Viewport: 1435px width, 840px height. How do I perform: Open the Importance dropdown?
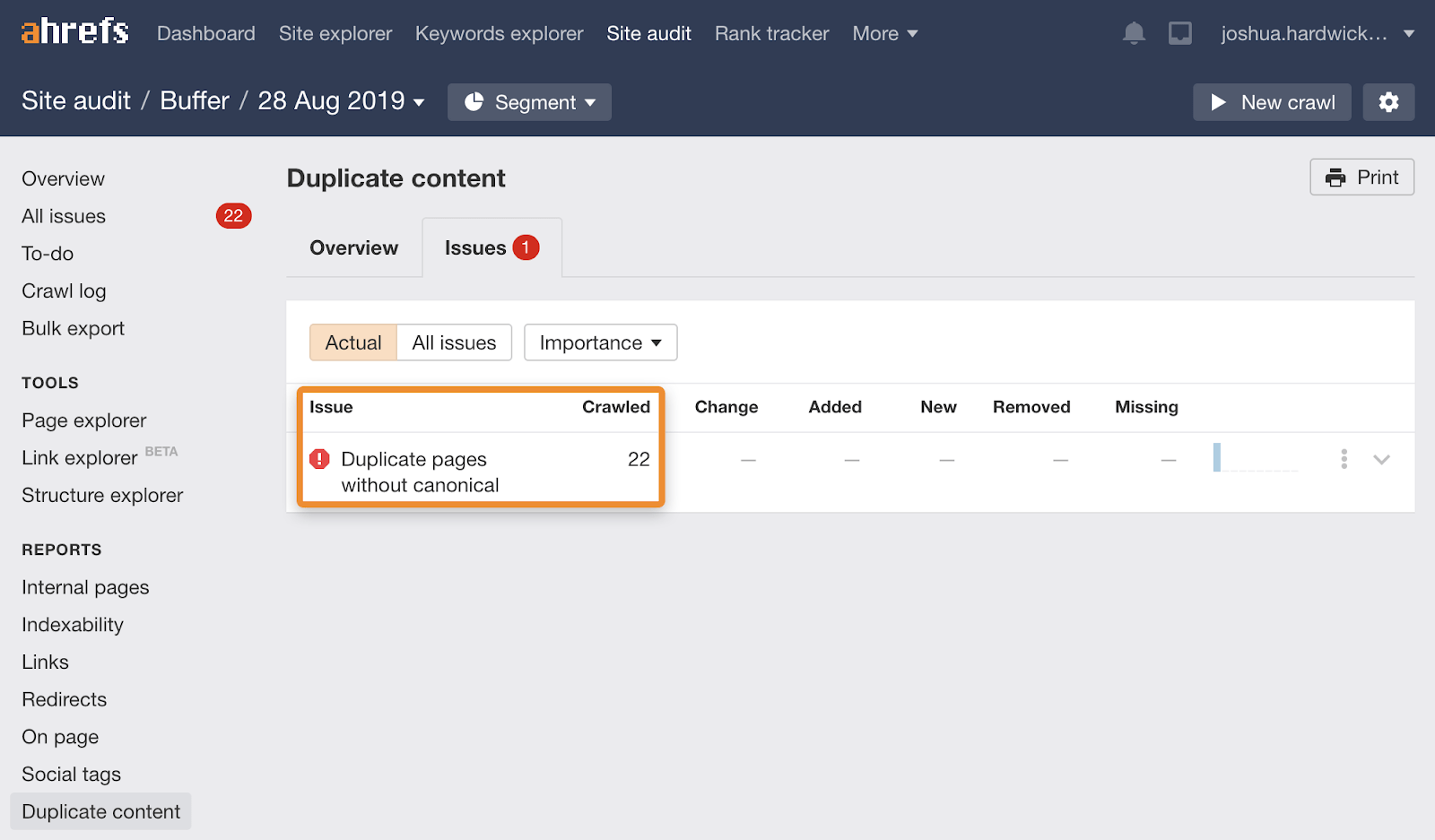[599, 342]
